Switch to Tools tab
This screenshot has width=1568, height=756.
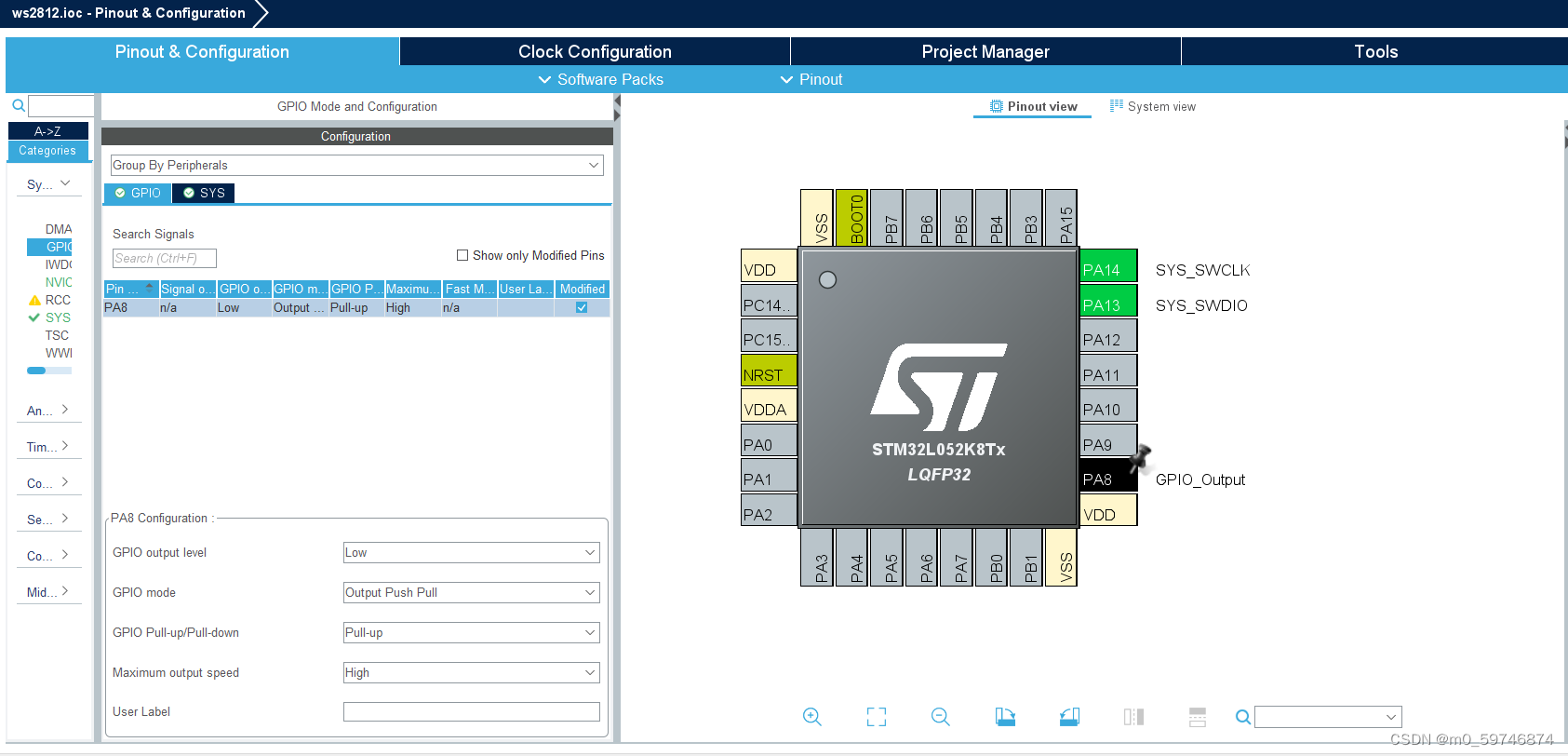(1375, 52)
